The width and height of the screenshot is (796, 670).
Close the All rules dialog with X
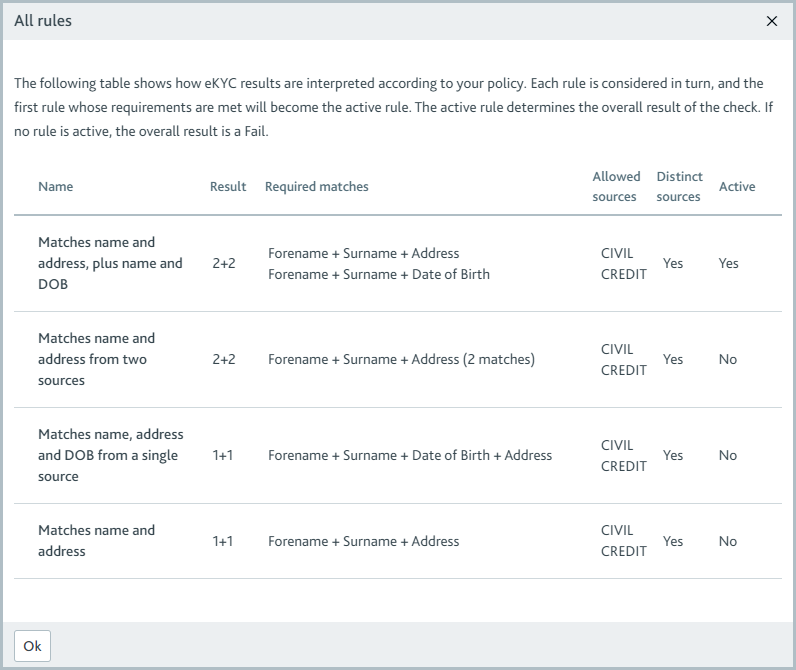[x=772, y=21]
